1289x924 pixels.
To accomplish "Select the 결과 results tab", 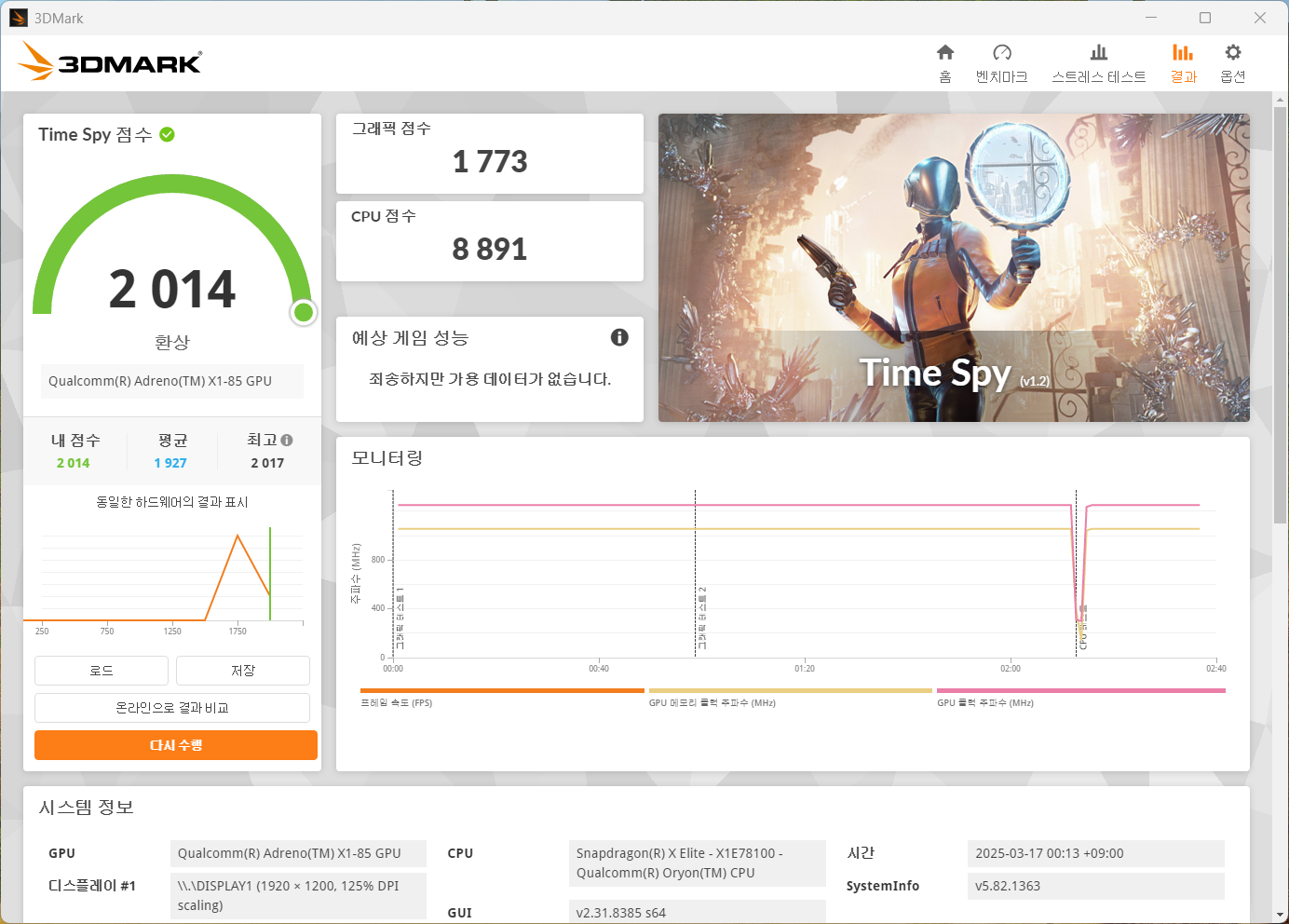I will tap(1183, 63).
